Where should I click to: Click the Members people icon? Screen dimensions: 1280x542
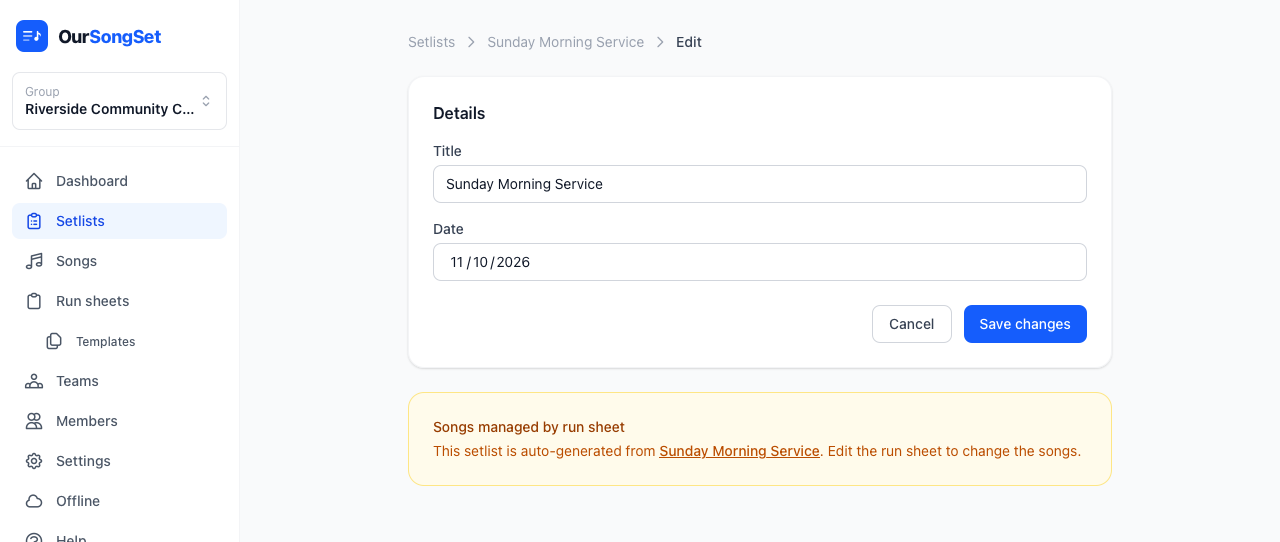(x=34, y=421)
